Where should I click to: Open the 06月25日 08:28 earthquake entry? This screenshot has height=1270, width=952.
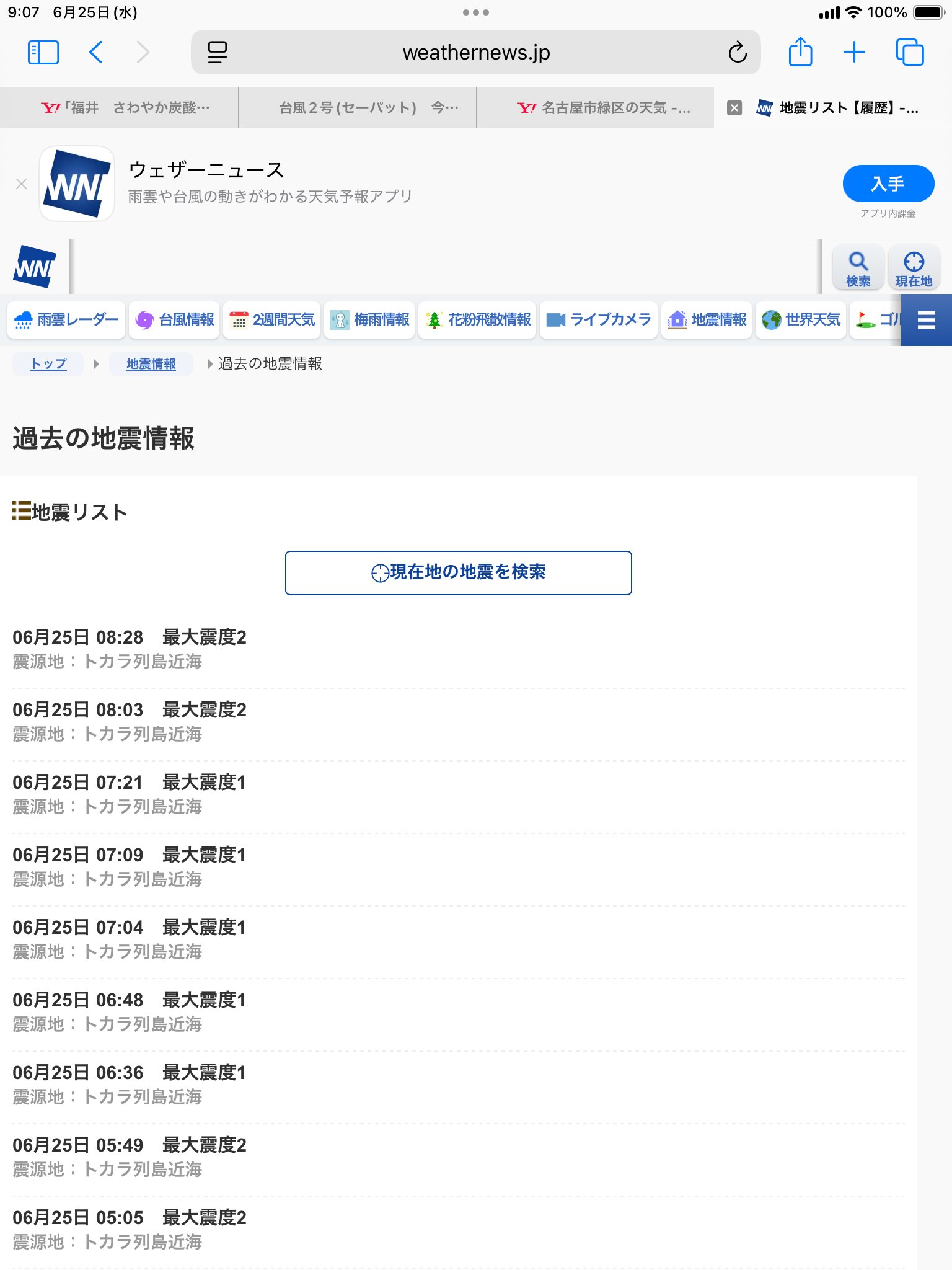pyautogui.click(x=130, y=649)
